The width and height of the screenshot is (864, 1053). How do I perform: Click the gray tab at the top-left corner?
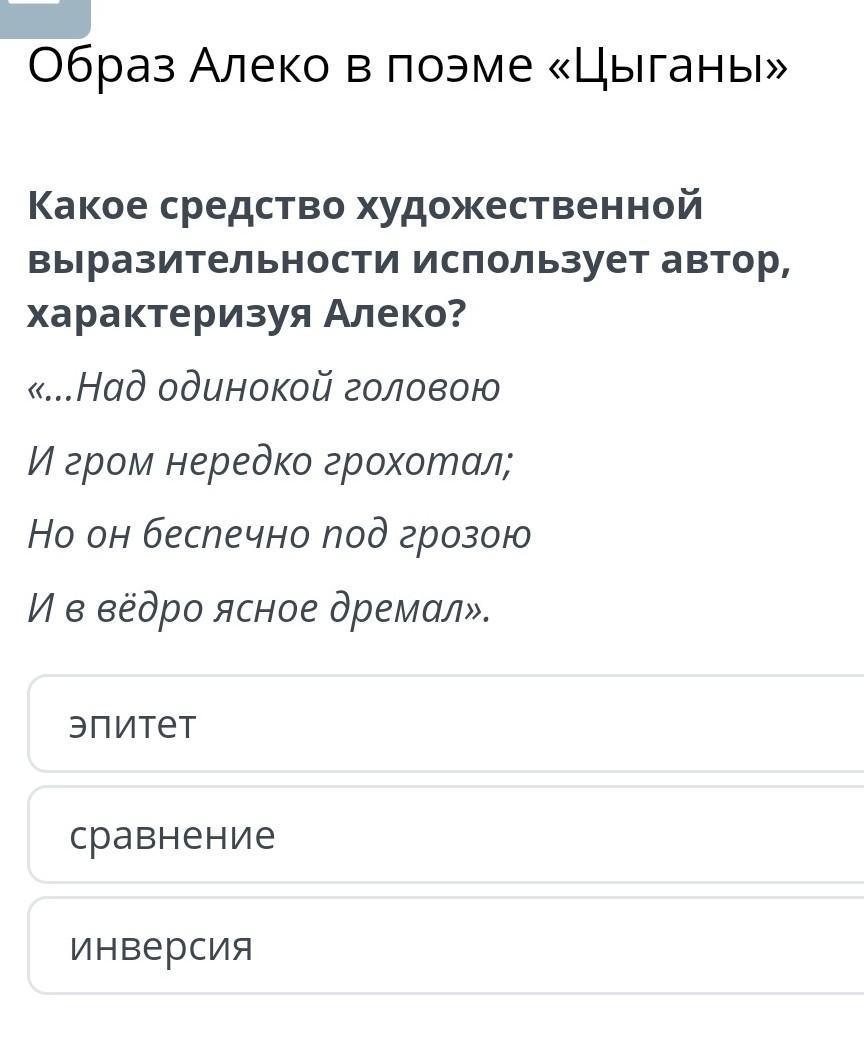(45, 18)
